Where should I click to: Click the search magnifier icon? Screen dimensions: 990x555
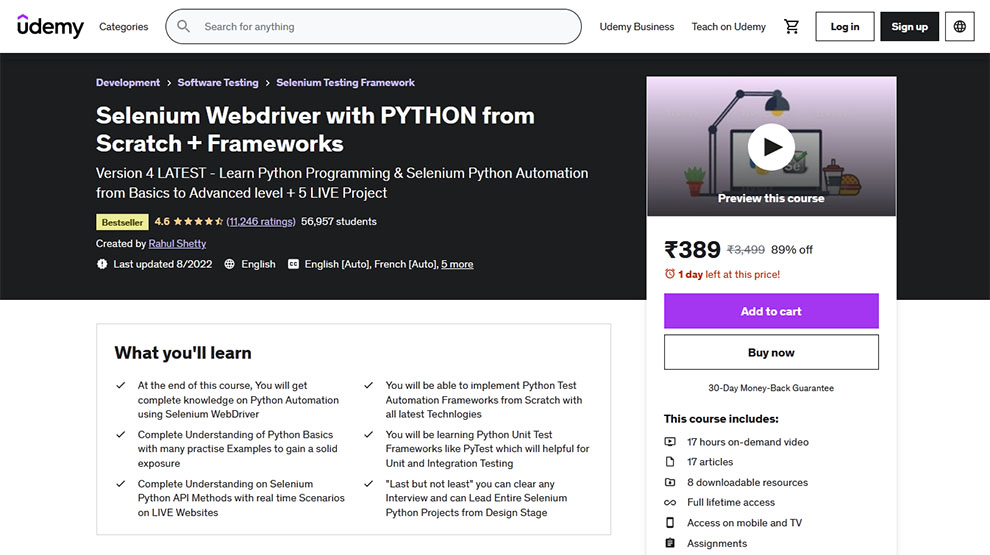pos(183,27)
